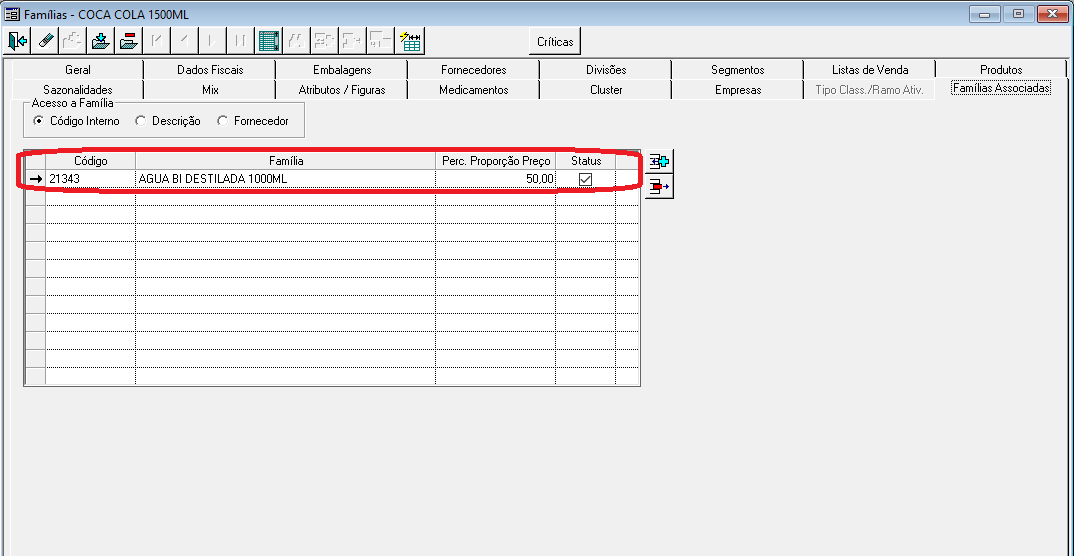Open the Críticas button
This screenshot has height=556, width=1074.
point(555,42)
